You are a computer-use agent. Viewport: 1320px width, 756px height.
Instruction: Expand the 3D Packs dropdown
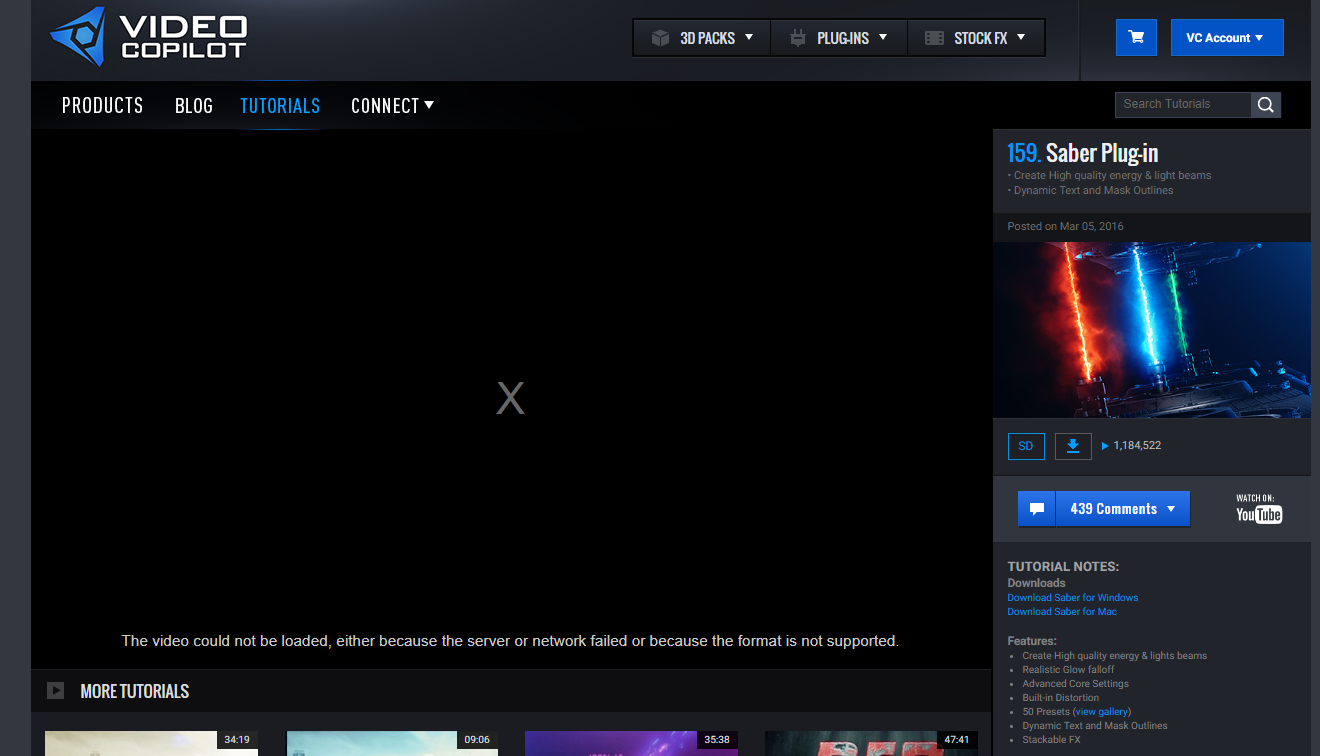[x=702, y=38]
